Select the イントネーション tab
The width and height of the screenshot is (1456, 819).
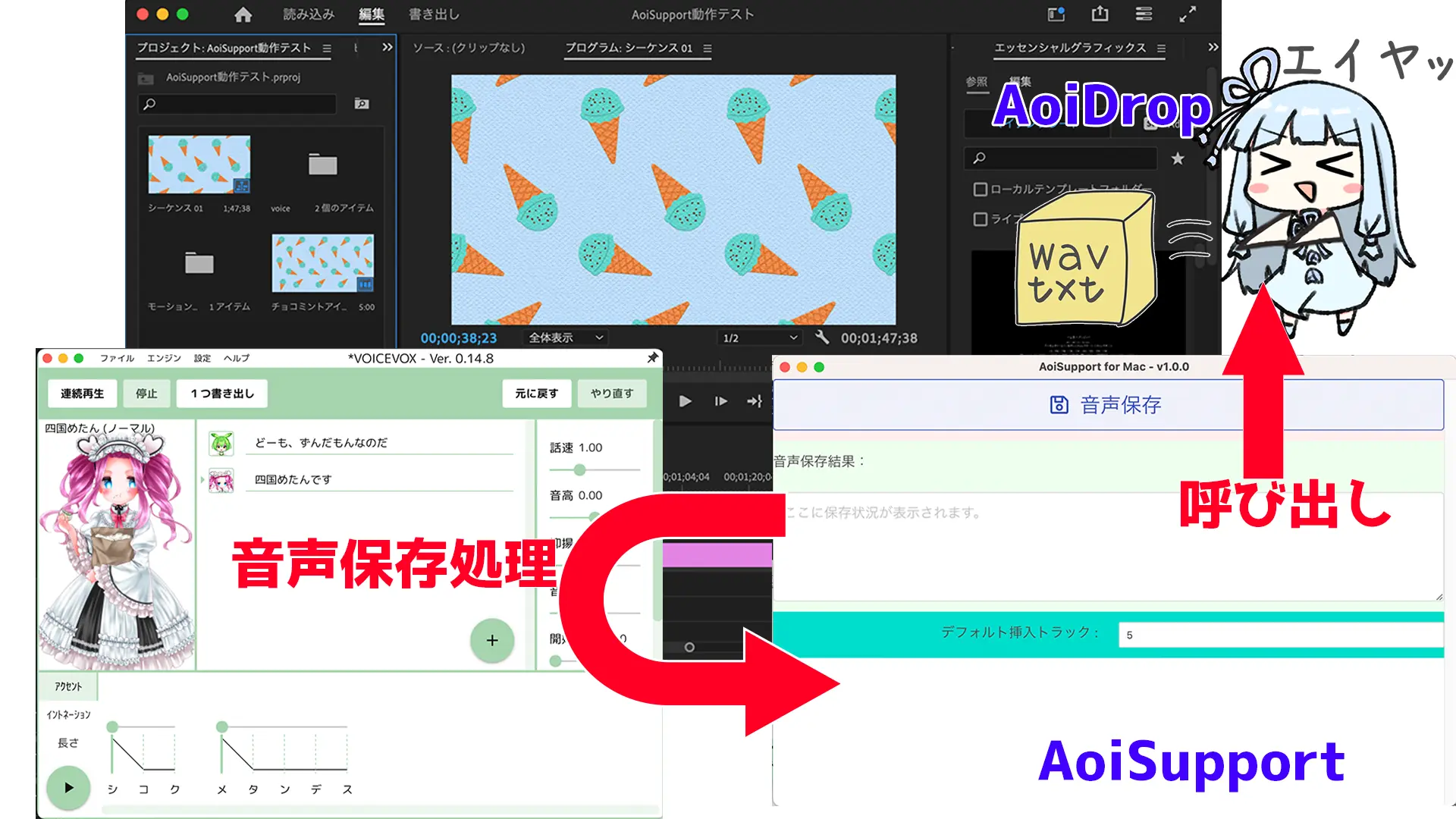pos(68,715)
